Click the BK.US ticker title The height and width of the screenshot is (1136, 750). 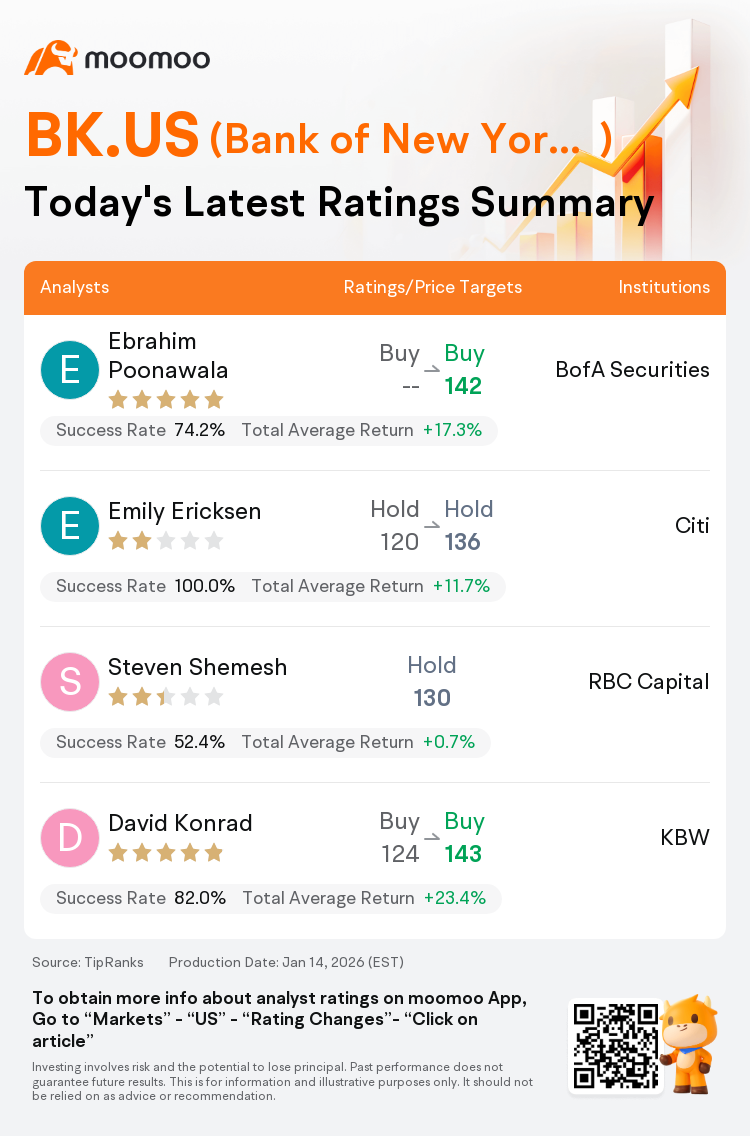pos(112,136)
